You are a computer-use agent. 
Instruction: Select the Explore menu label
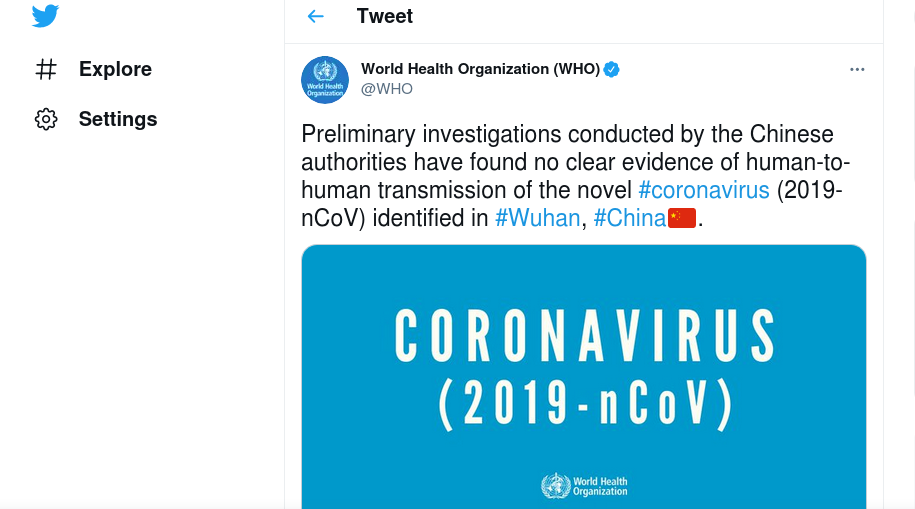point(116,69)
